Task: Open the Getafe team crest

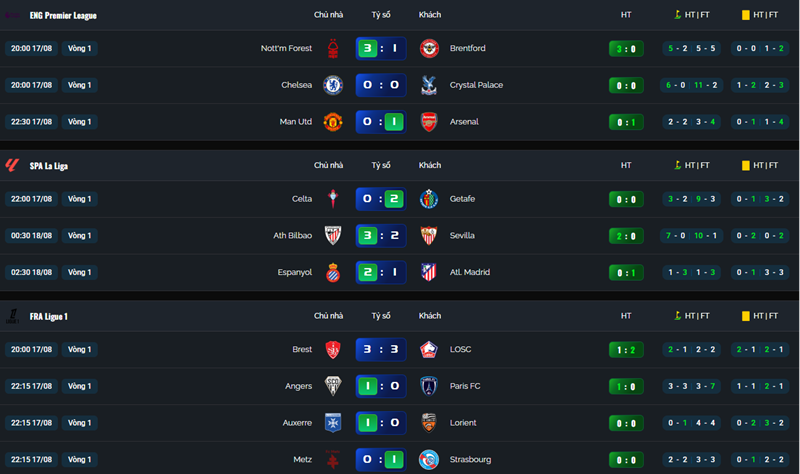Action: coord(429,199)
